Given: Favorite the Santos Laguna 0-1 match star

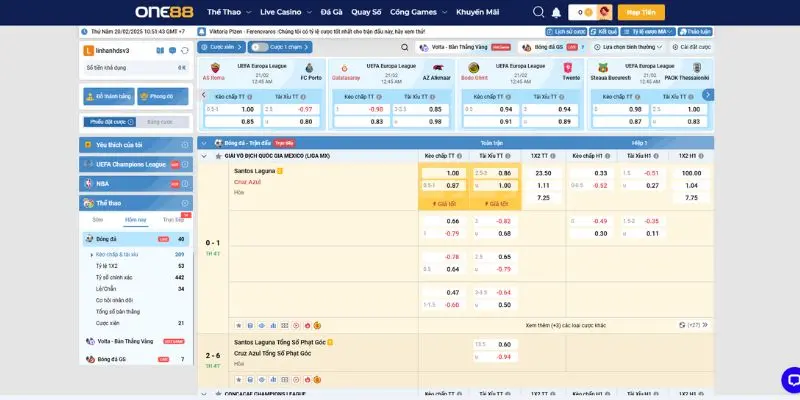Looking at the screenshot, I should coord(238,325).
